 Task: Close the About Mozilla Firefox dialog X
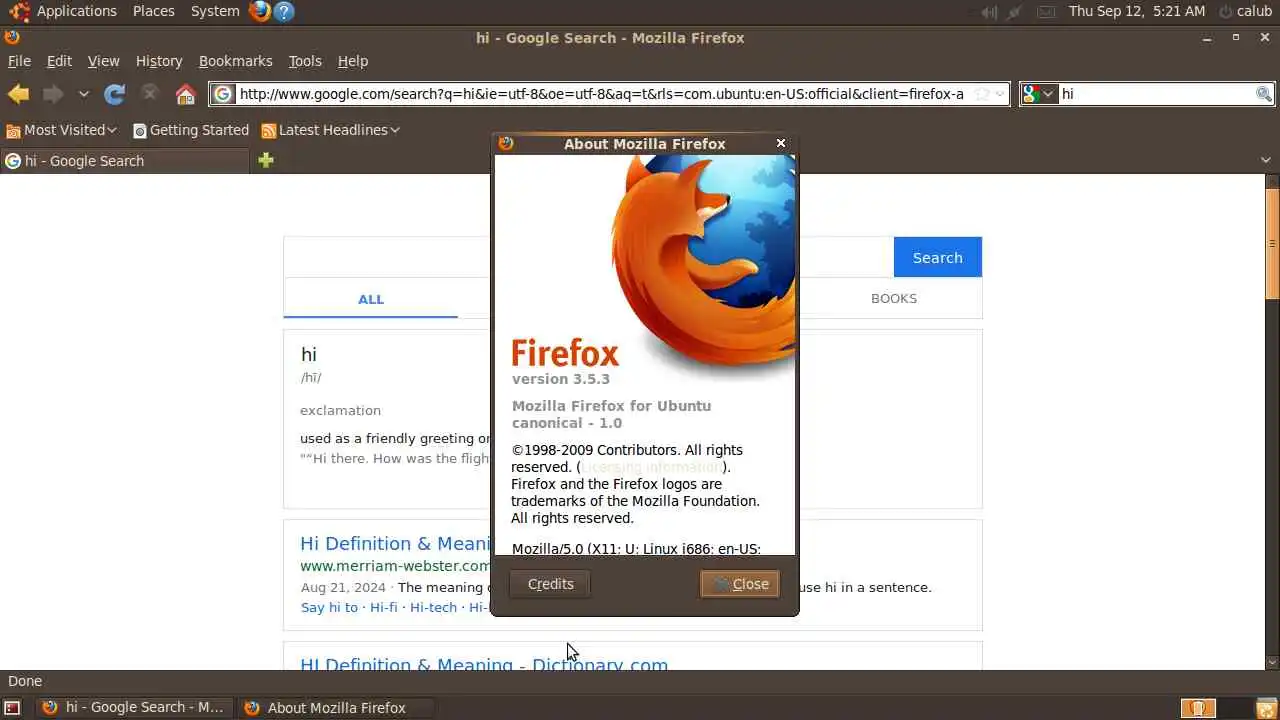tap(781, 143)
